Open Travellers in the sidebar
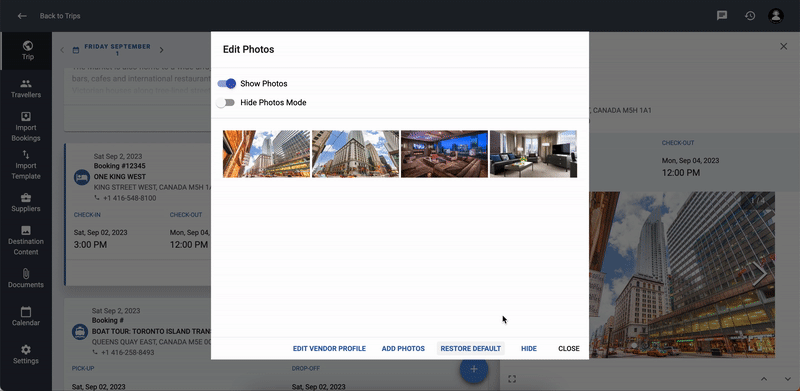Image resolution: width=800 pixels, height=391 pixels. (x=26, y=89)
